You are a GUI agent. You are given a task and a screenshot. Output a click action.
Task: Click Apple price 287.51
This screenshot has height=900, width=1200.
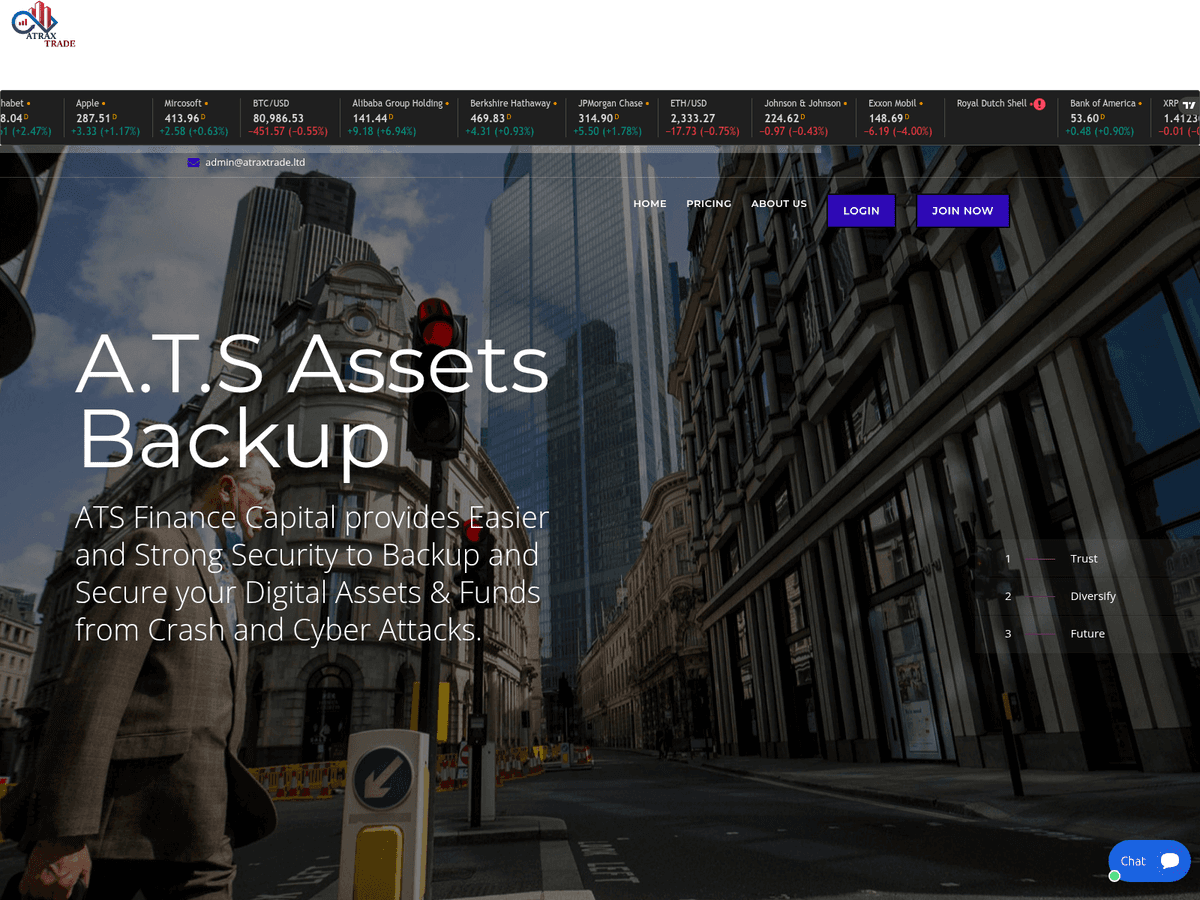point(93,118)
